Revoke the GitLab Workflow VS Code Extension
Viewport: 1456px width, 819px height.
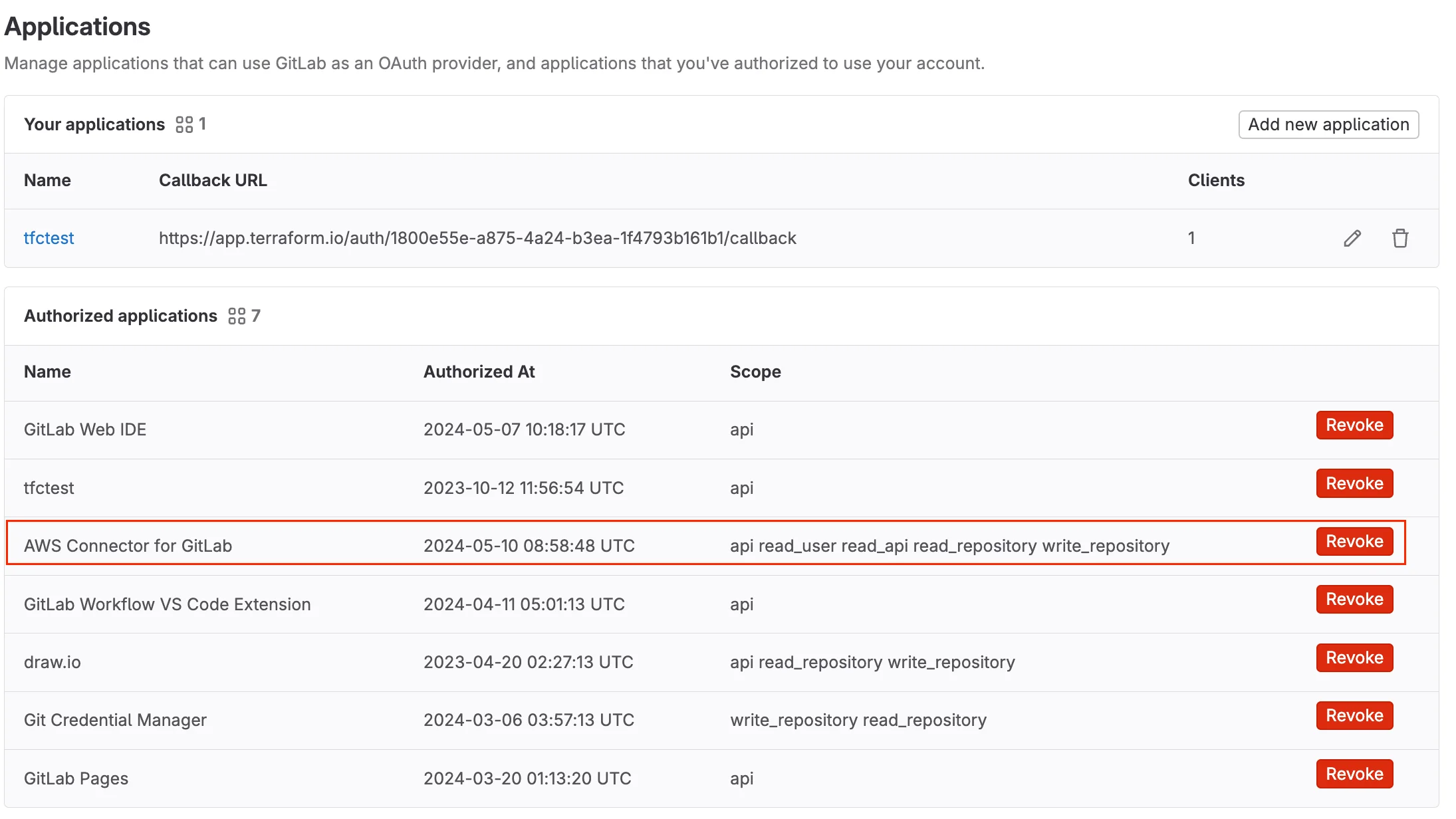point(1354,599)
